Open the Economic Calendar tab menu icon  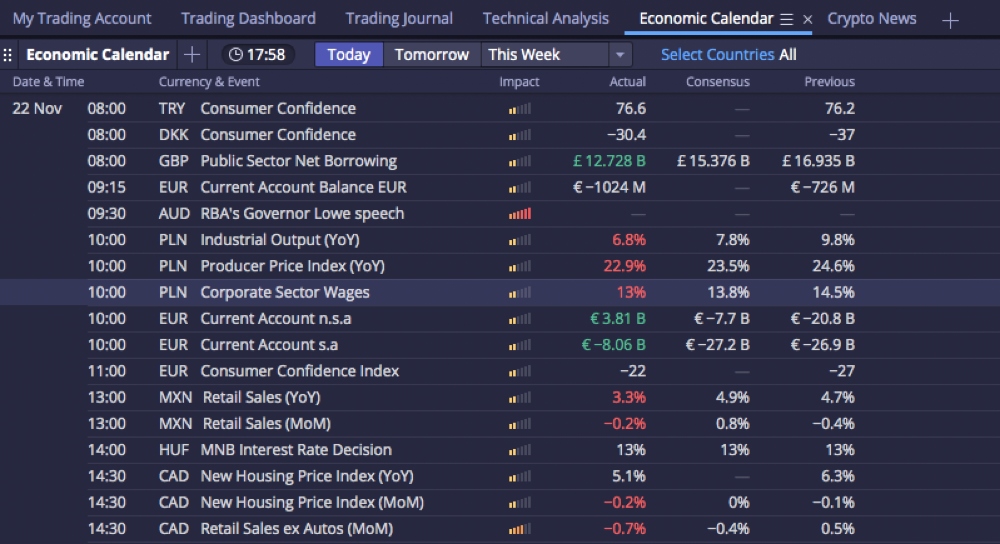pos(786,20)
